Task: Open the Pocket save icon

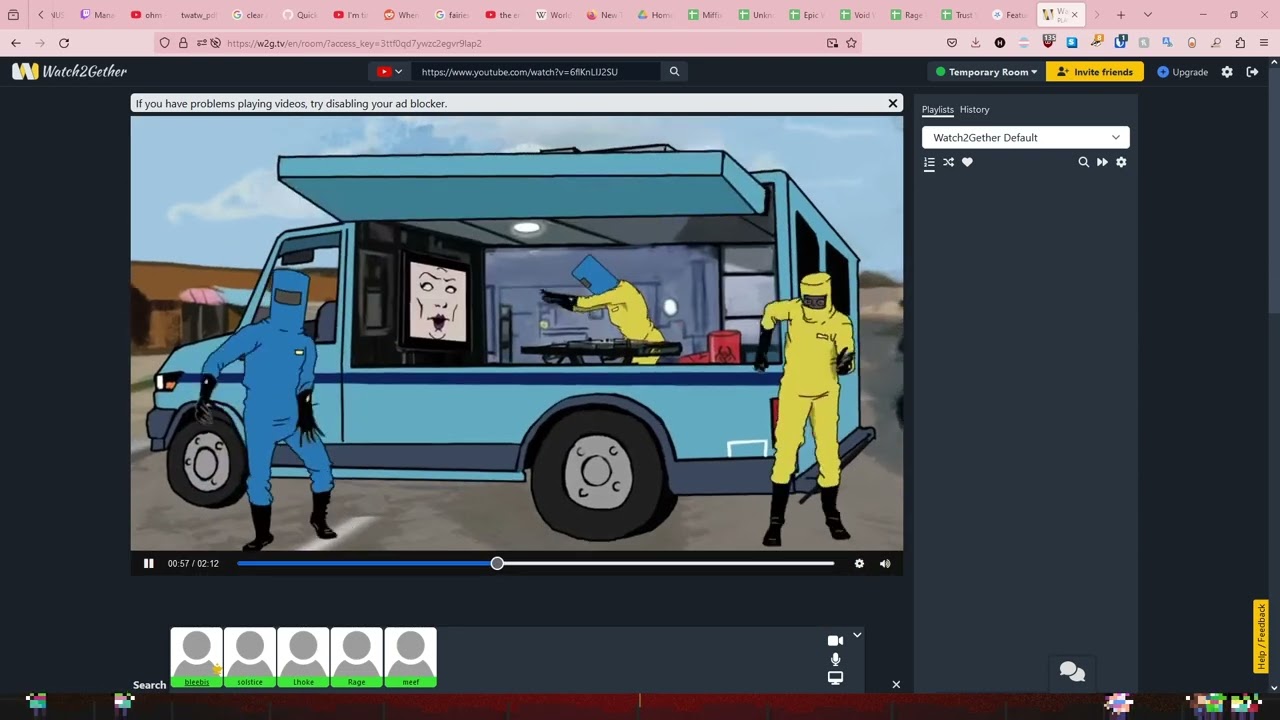Action: point(951,43)
